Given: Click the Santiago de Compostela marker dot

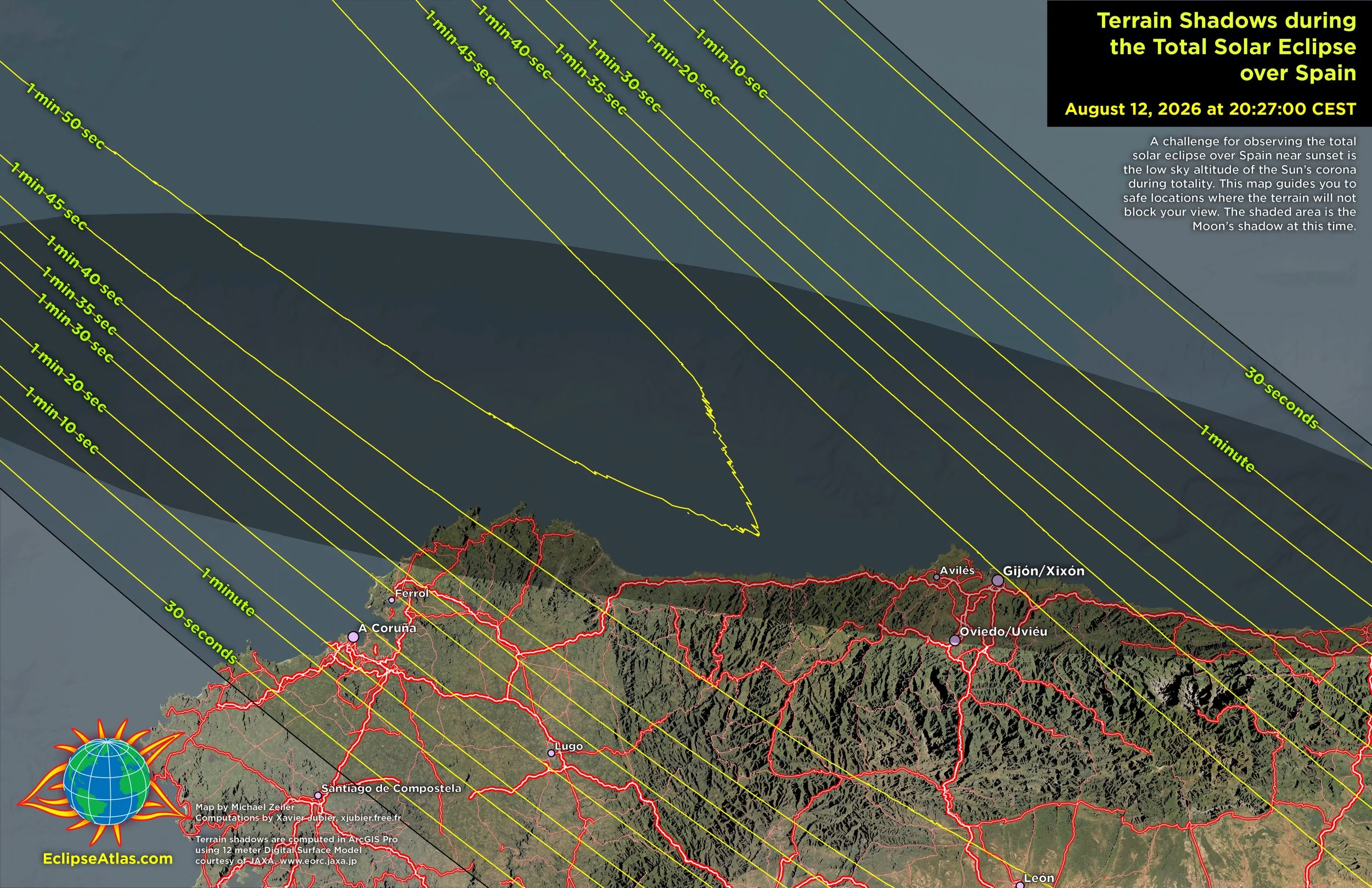Looking at the screenshot, I should [317, 796].
